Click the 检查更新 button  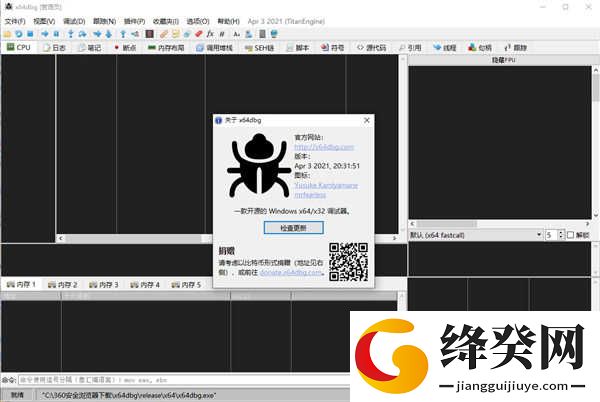(293, 228)
